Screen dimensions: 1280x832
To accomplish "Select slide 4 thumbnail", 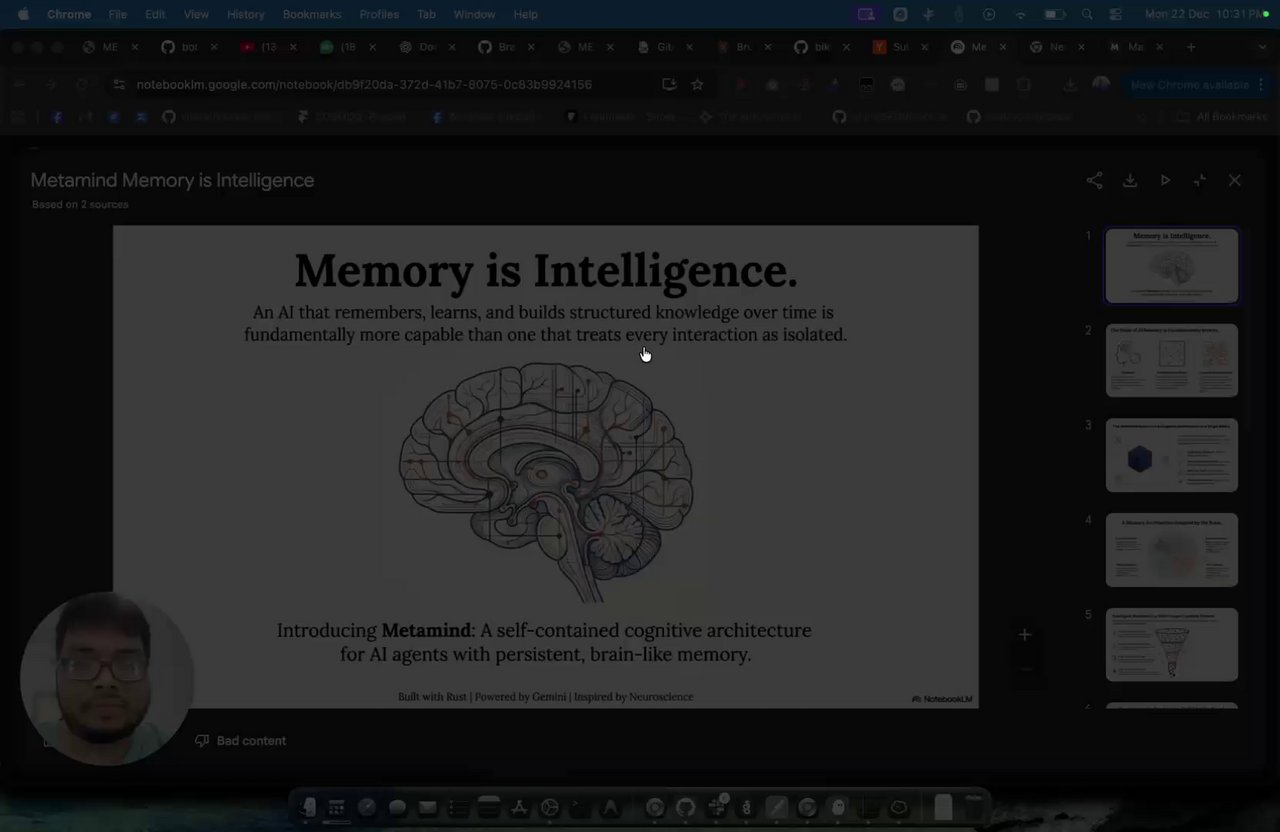I will (1172, 550).
